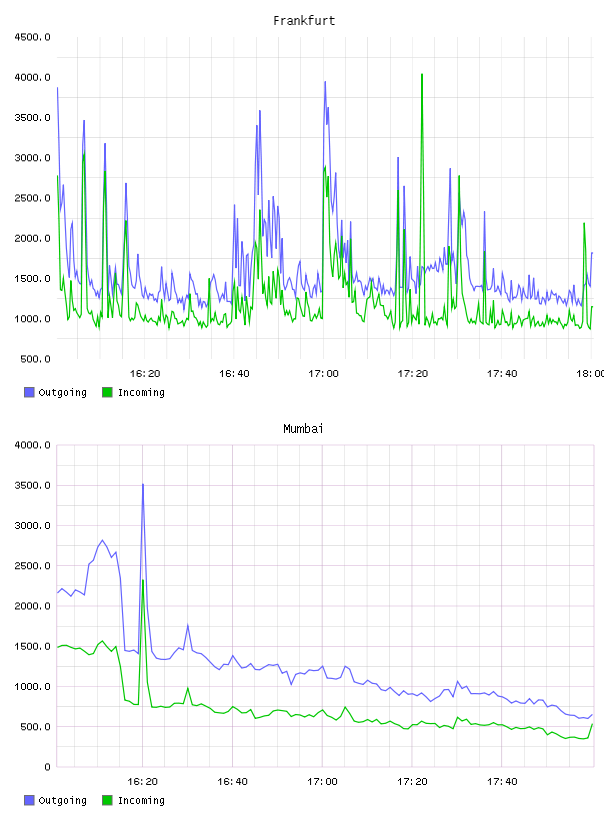Click the 17:00 time label on Frankfurt chart
This screenshot has height=816, width=608.
(323, 374)
